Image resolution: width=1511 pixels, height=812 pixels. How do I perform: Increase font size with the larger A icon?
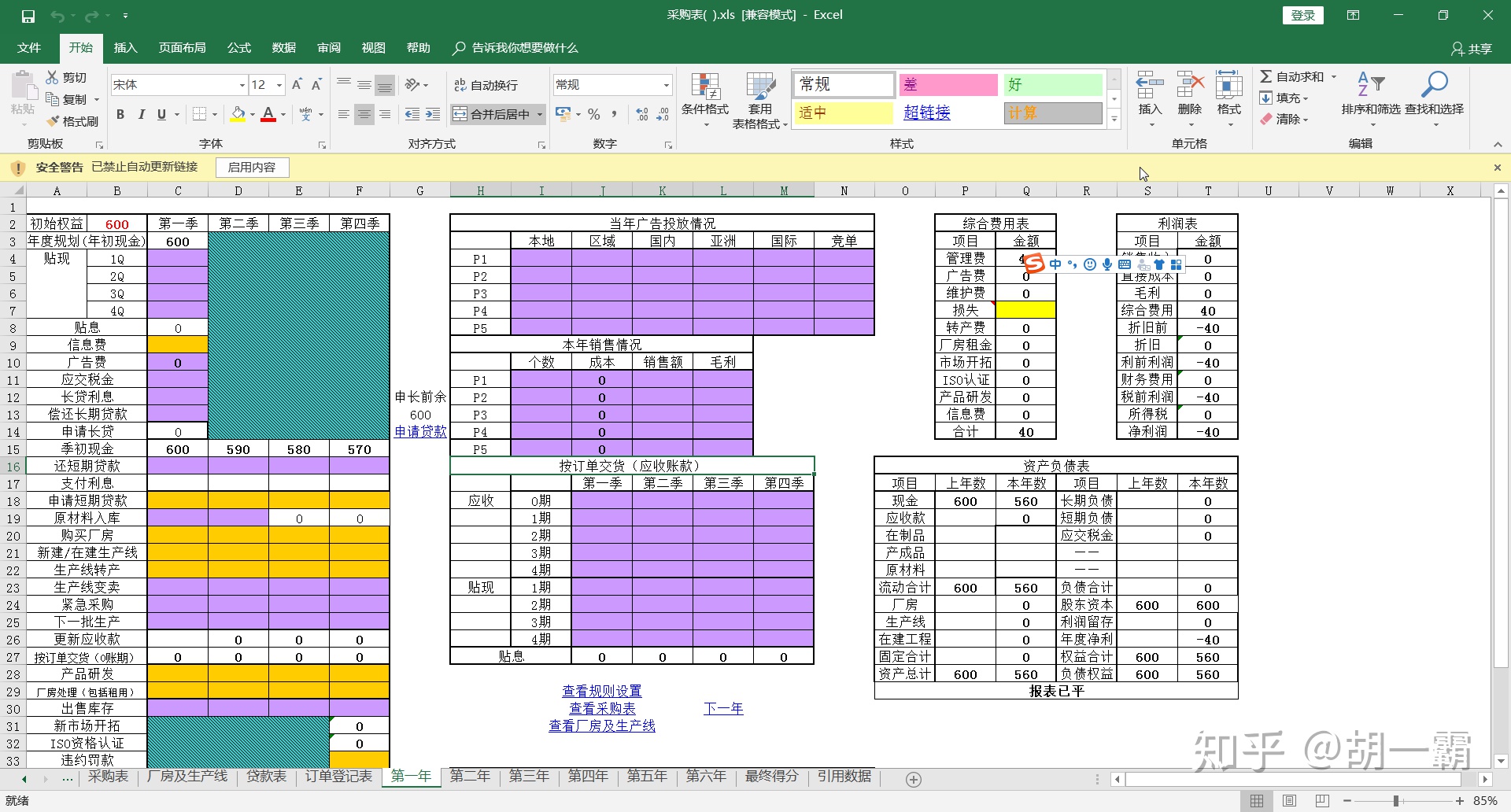297,84
